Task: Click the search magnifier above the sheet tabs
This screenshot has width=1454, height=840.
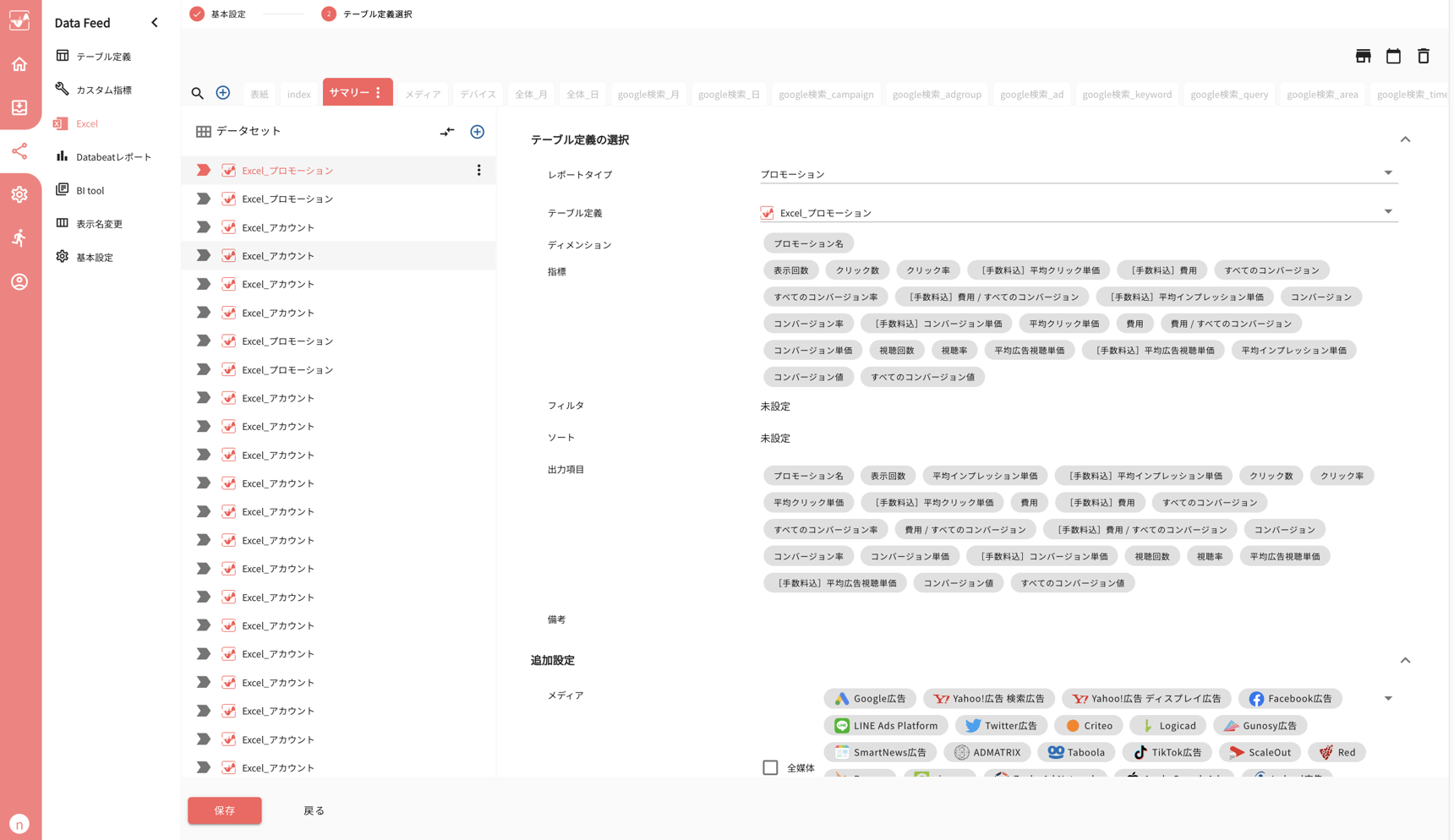Action: pyautogui.click(x=197, y=93)
